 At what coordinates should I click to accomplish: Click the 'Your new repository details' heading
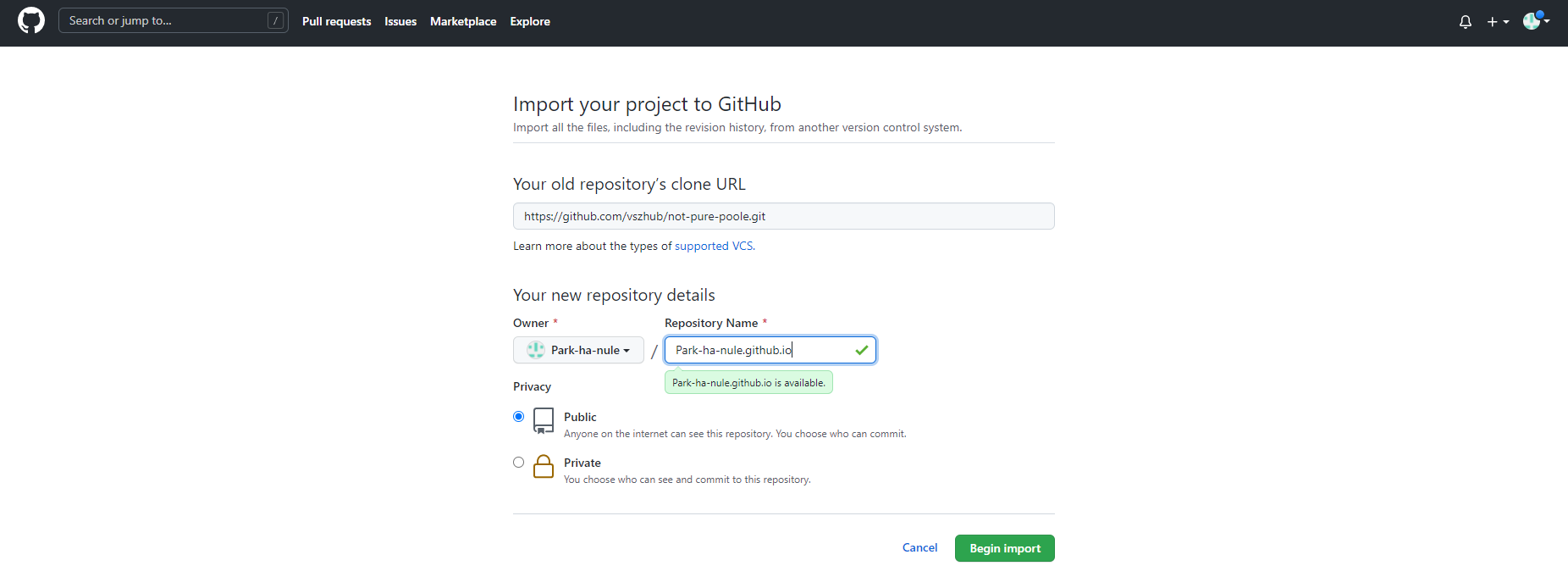pyautogui.click(x=614, y=295)
